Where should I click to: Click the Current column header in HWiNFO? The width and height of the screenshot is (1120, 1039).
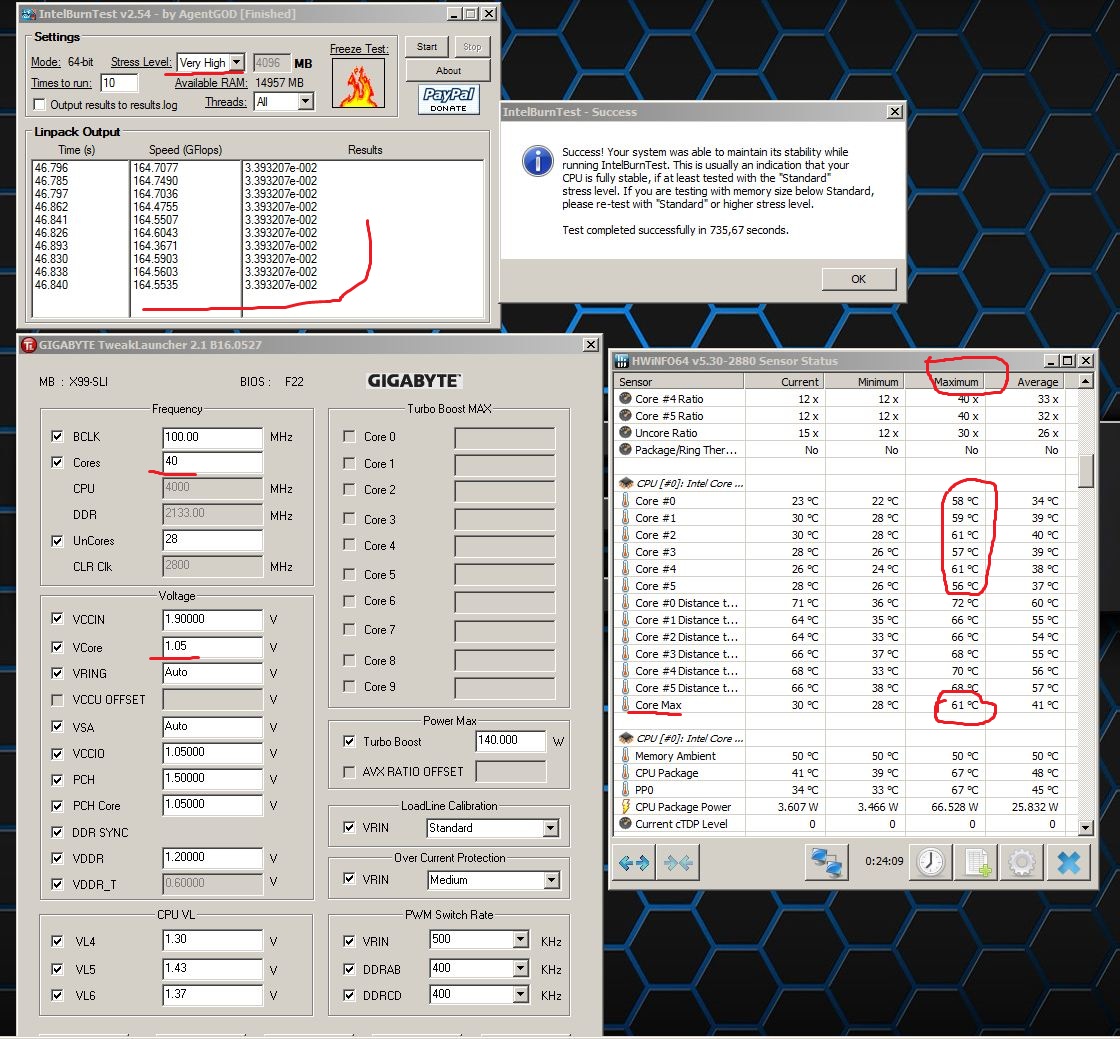point(784,382)
